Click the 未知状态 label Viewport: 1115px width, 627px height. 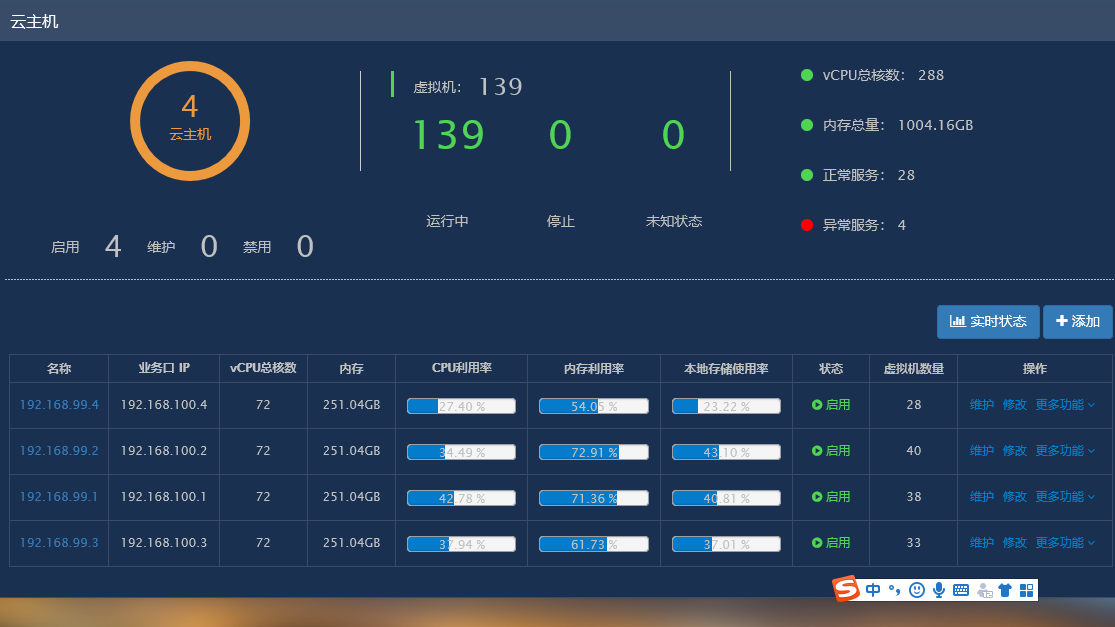coord(673,221)
